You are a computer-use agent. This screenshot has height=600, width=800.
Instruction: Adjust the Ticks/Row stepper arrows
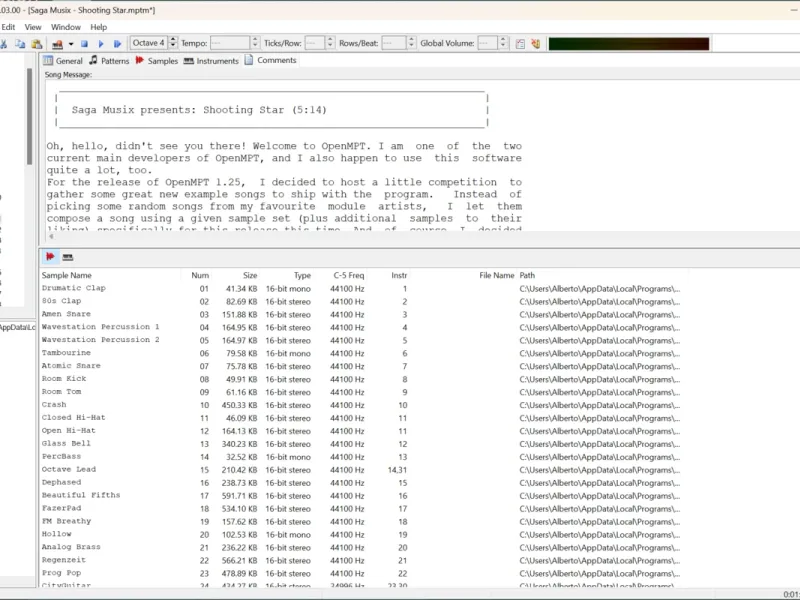pos(330,43)
